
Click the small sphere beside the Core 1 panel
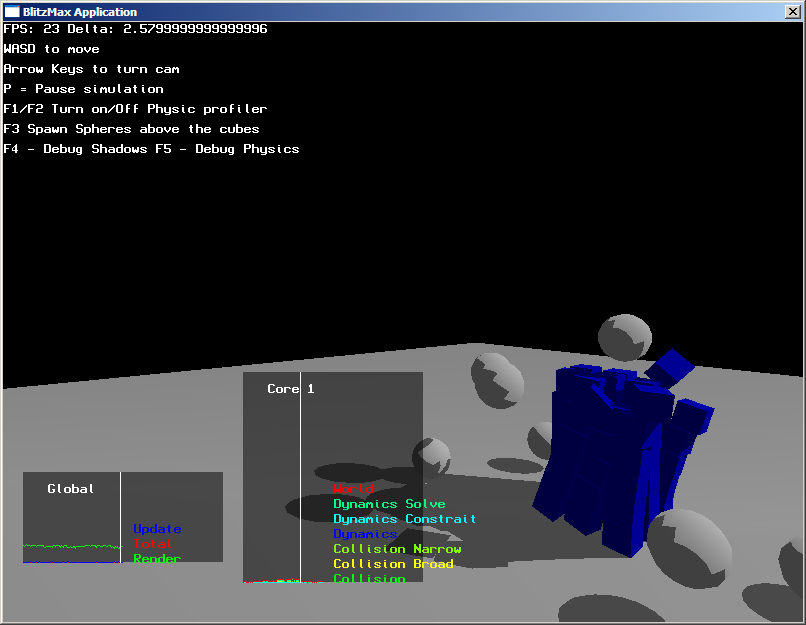click(432, 456)
